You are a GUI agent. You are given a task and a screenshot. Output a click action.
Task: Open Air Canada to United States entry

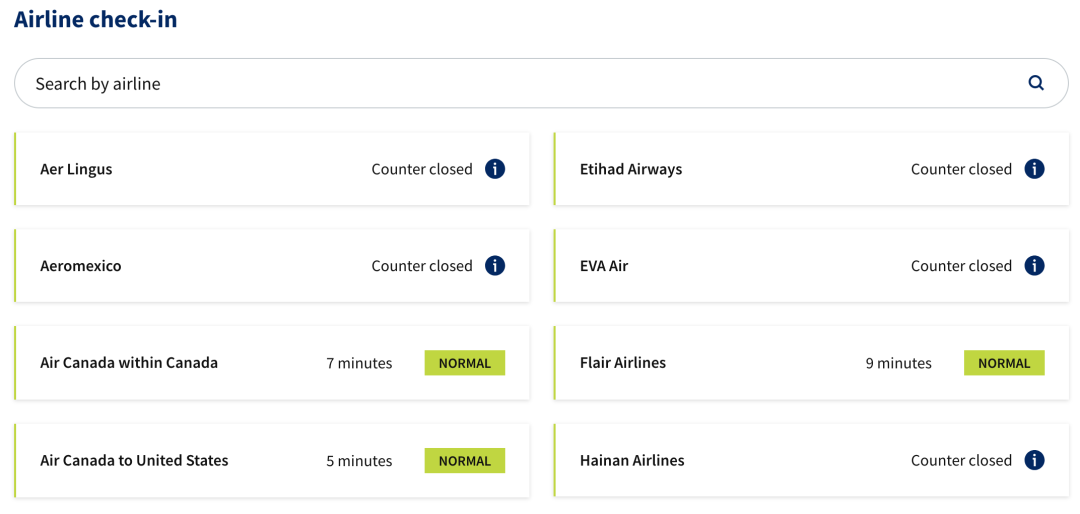pos(272,460)
